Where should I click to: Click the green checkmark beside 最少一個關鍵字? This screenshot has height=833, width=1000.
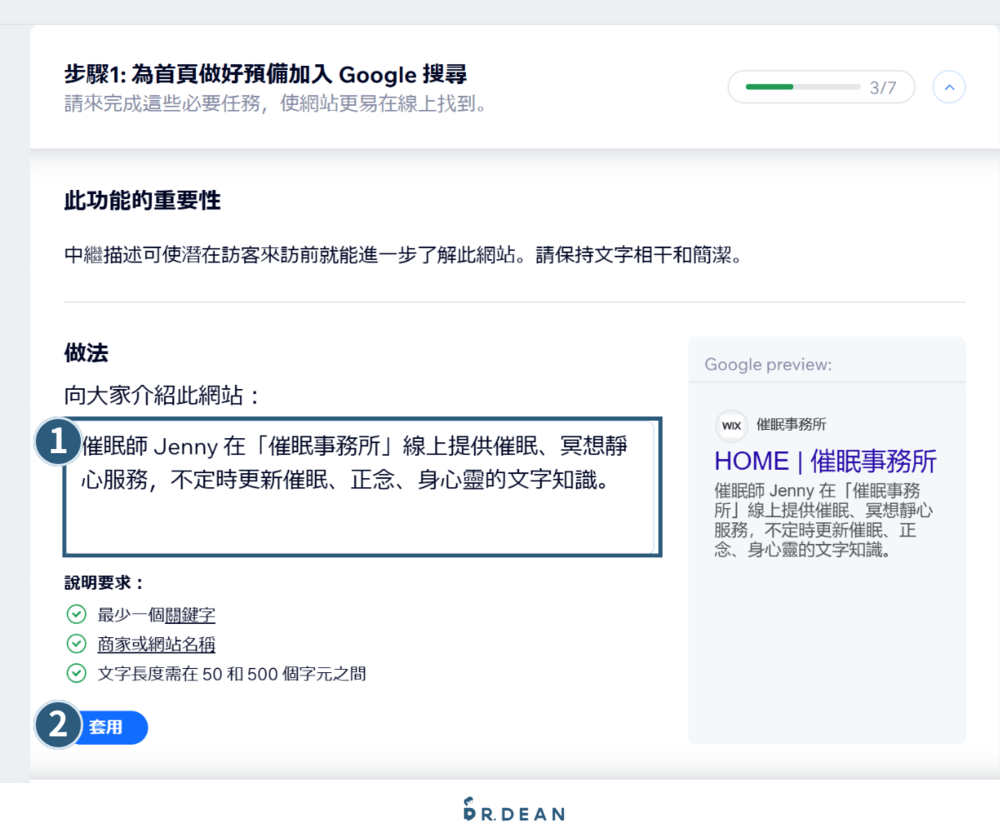(77, 614)
